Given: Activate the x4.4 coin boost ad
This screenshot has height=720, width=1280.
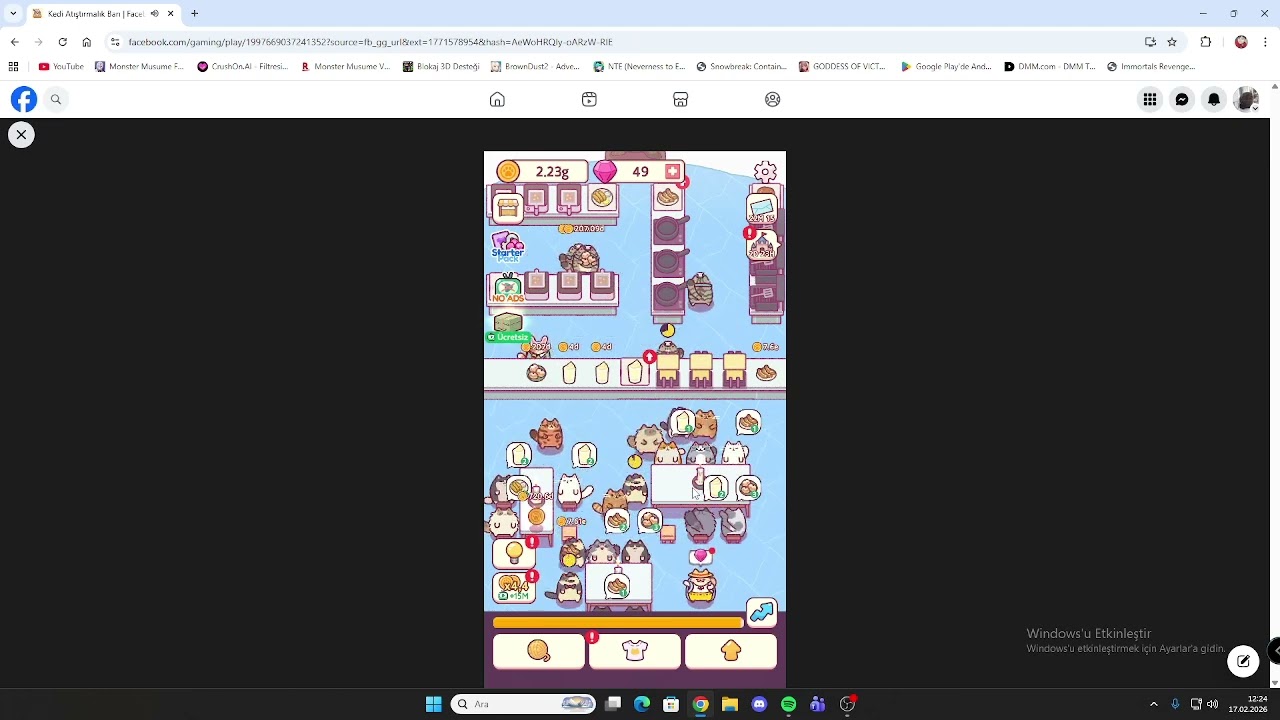Looking at the screenshot, I should coord(514,588).
